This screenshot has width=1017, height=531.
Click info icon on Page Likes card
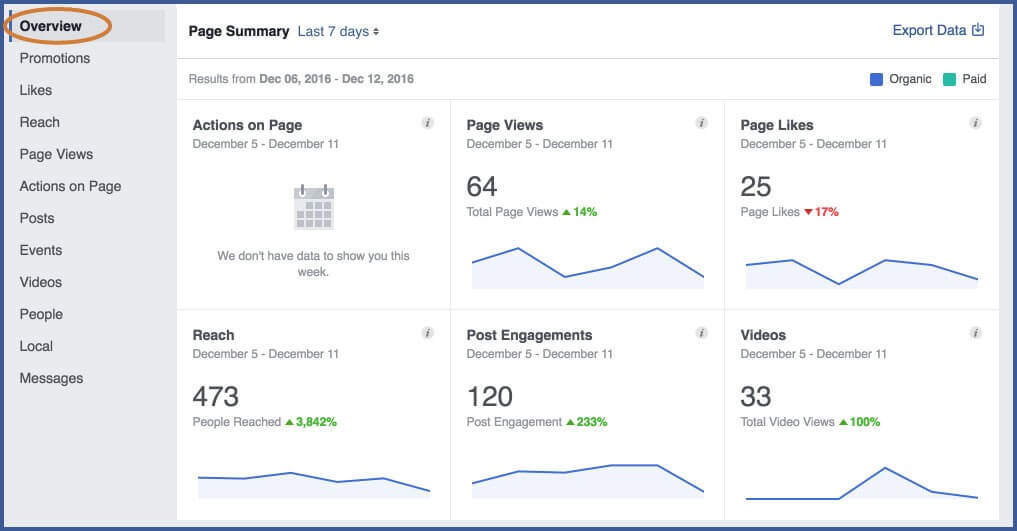pyautogui.click(x=975, y=123)
